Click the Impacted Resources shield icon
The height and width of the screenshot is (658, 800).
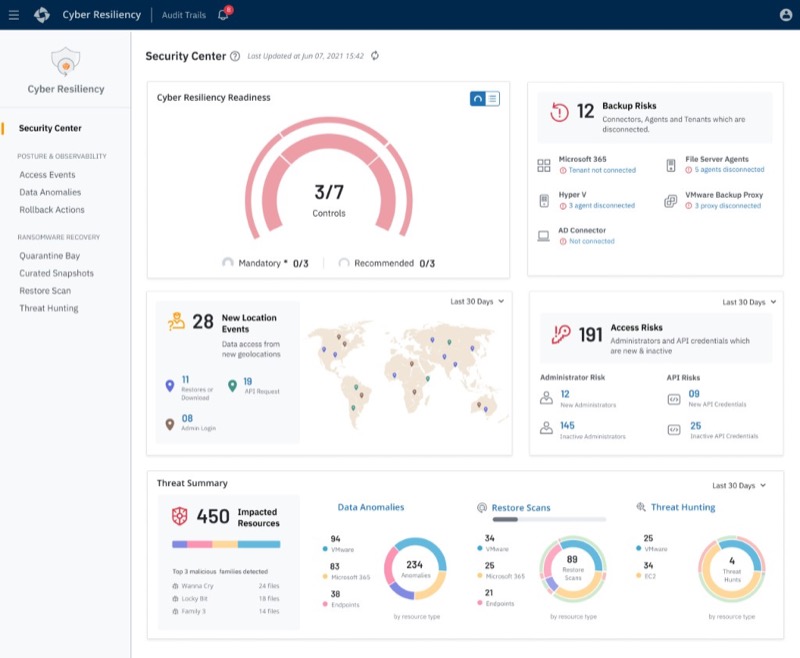coord(179,516)
